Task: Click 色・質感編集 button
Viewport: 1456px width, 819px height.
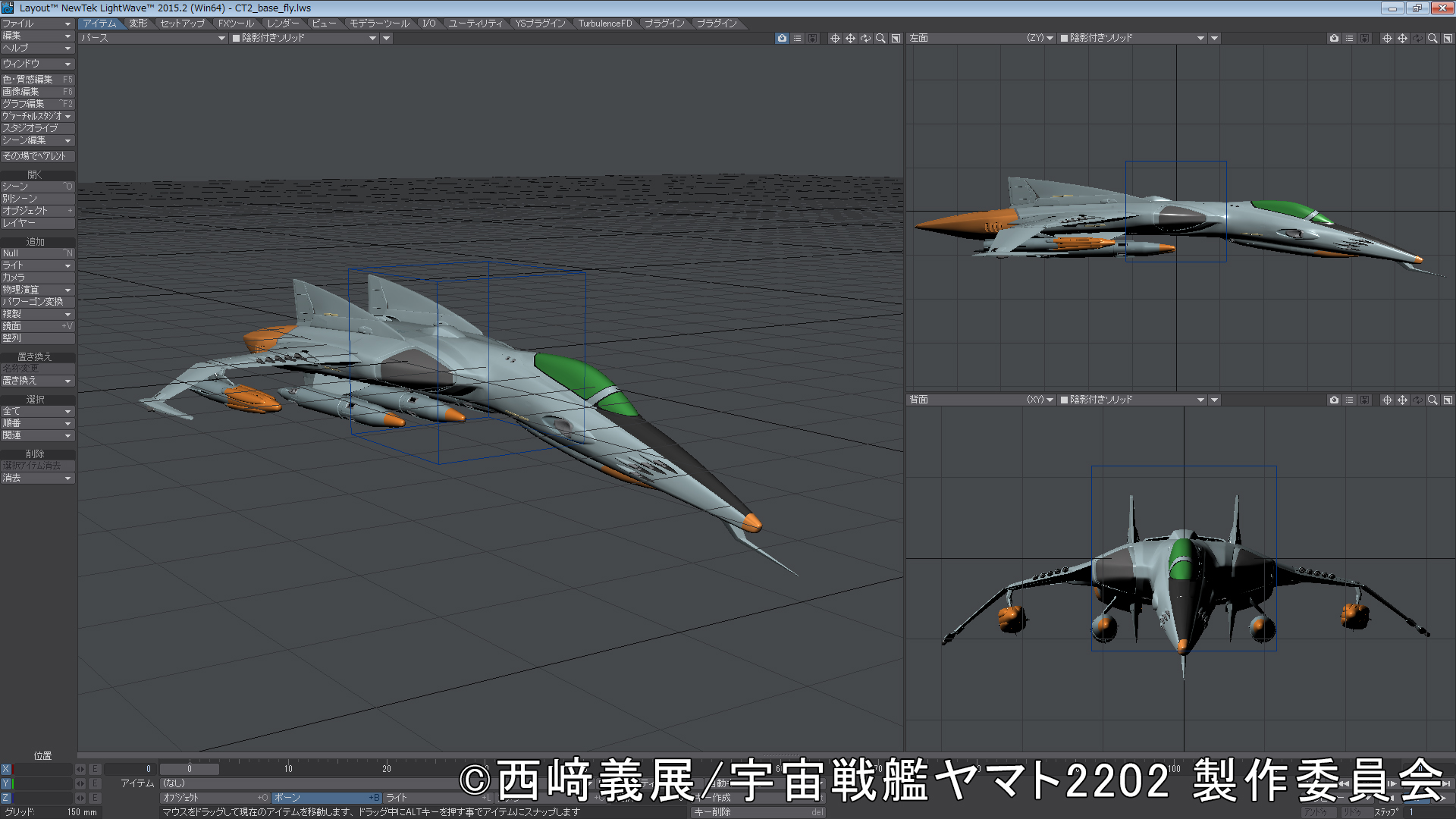Action: coord(37,79)
